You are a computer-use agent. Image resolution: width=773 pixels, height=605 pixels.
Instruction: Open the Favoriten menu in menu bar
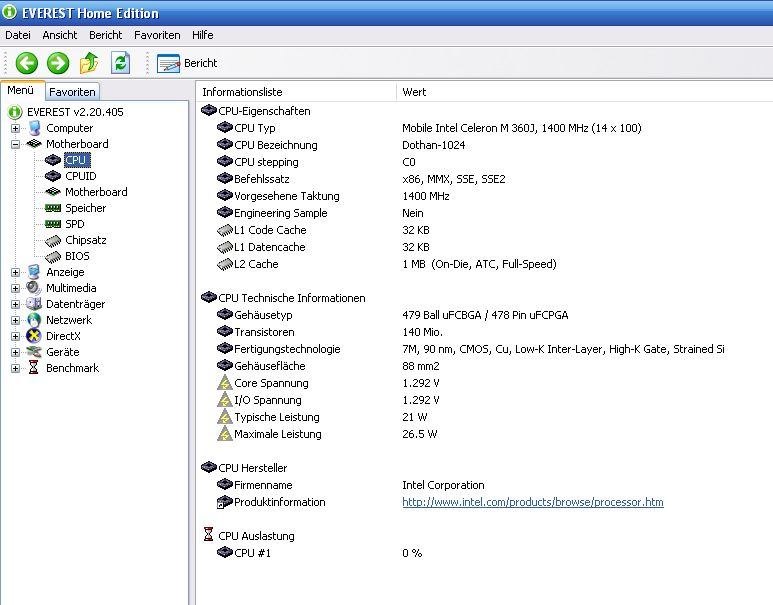[157, 35]
